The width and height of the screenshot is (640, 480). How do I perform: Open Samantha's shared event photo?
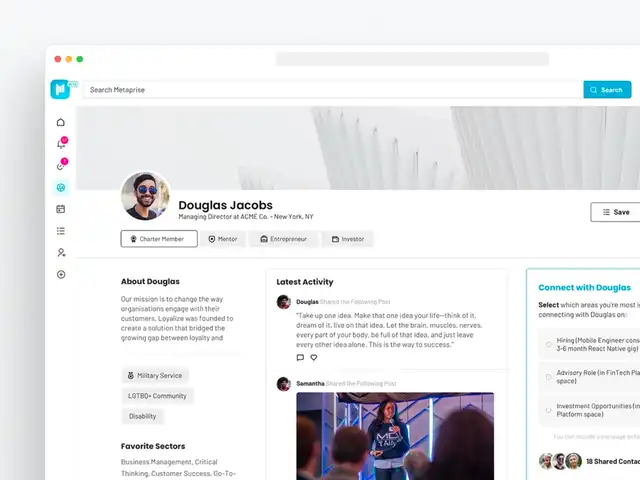pyautogui.click(x=395, y=436)
